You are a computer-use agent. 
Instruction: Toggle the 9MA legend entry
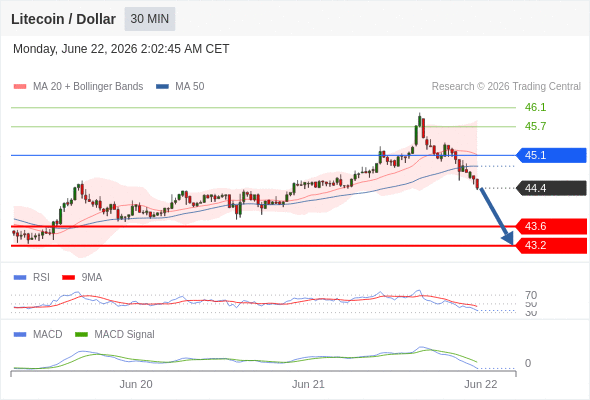point(82,277)
